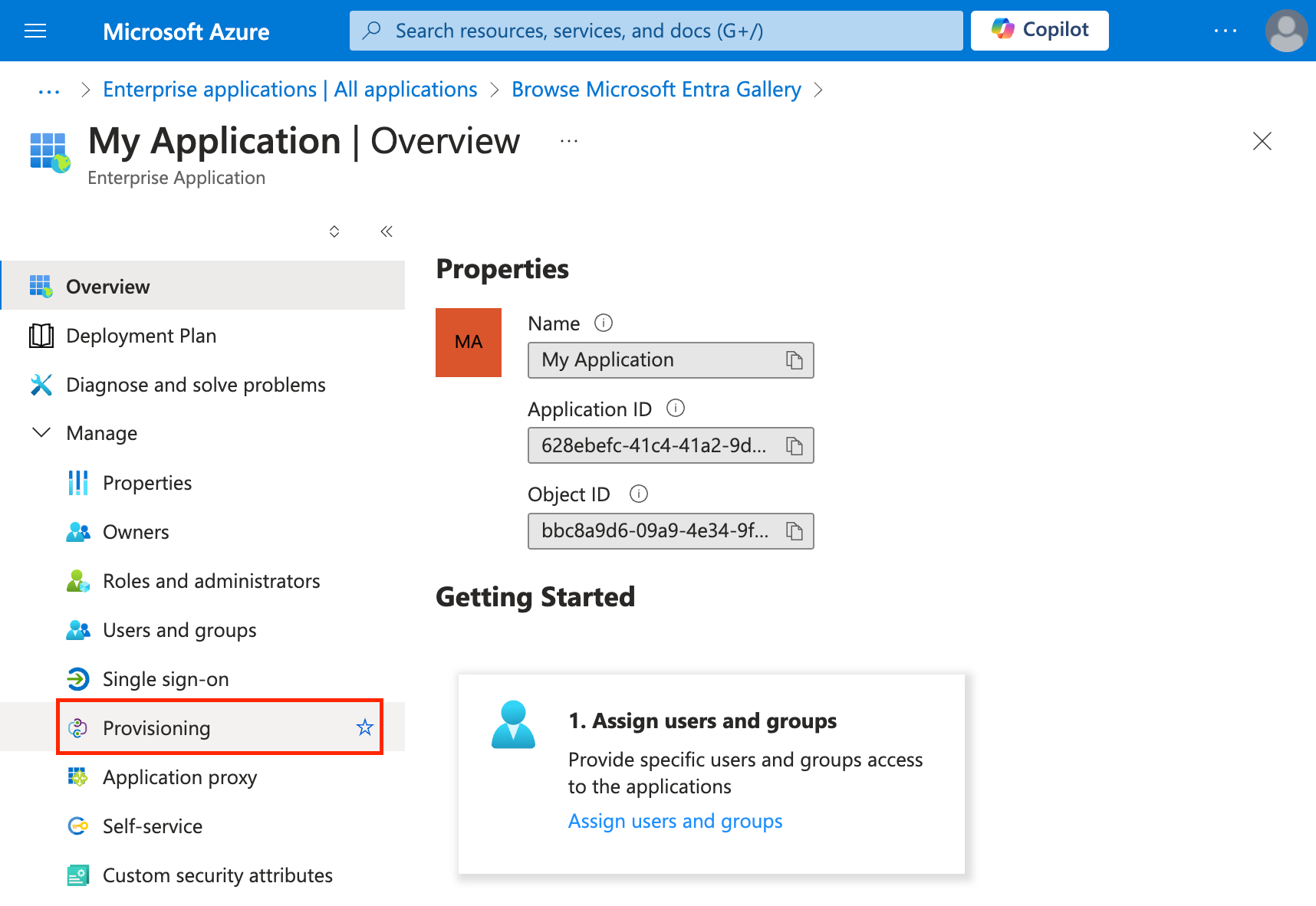Click the Assign users and groups link
The image size is (1316, 906).
676,821
